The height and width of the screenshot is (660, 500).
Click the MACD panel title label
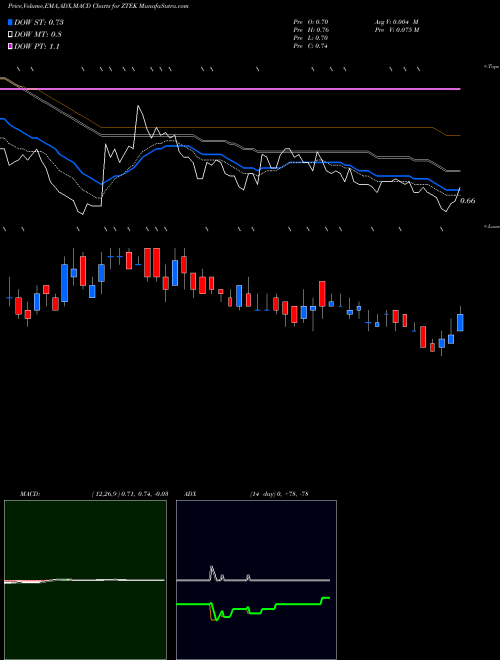coord(30,494)
